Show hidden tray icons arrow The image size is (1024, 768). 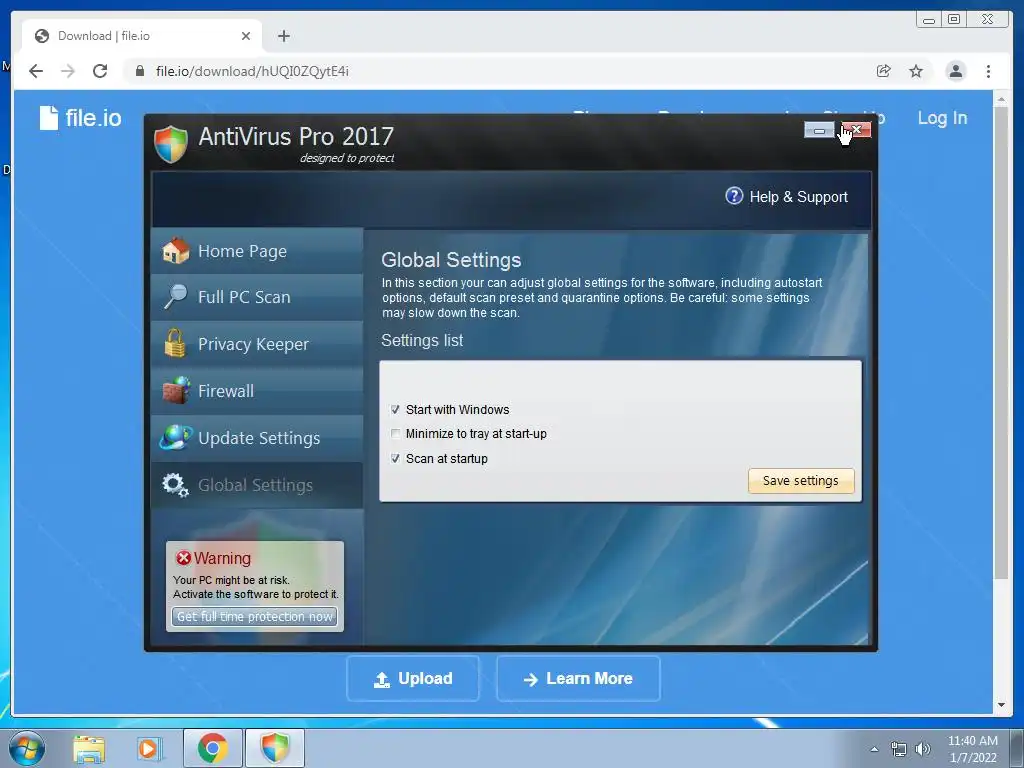pos(874,749)
